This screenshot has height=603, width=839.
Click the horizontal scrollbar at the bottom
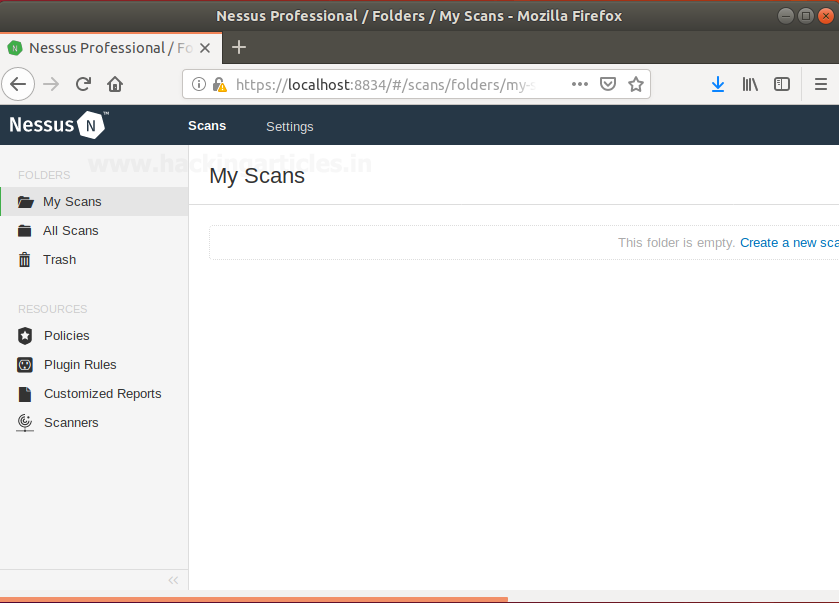[x=254, y=600]
